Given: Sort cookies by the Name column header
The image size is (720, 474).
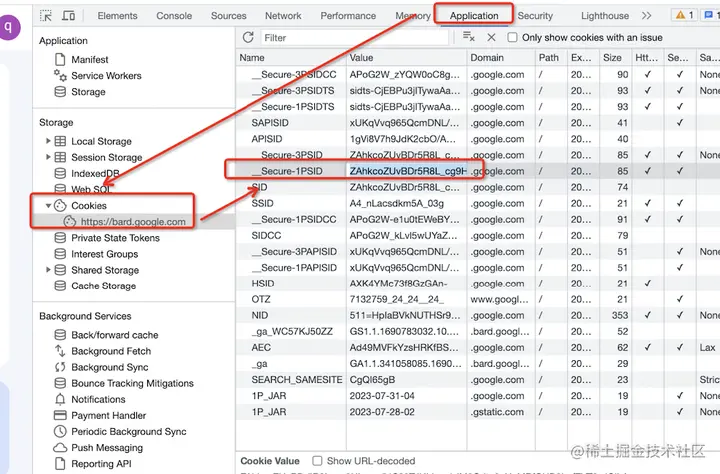Looking at the screenshot, I should (291, 57).
